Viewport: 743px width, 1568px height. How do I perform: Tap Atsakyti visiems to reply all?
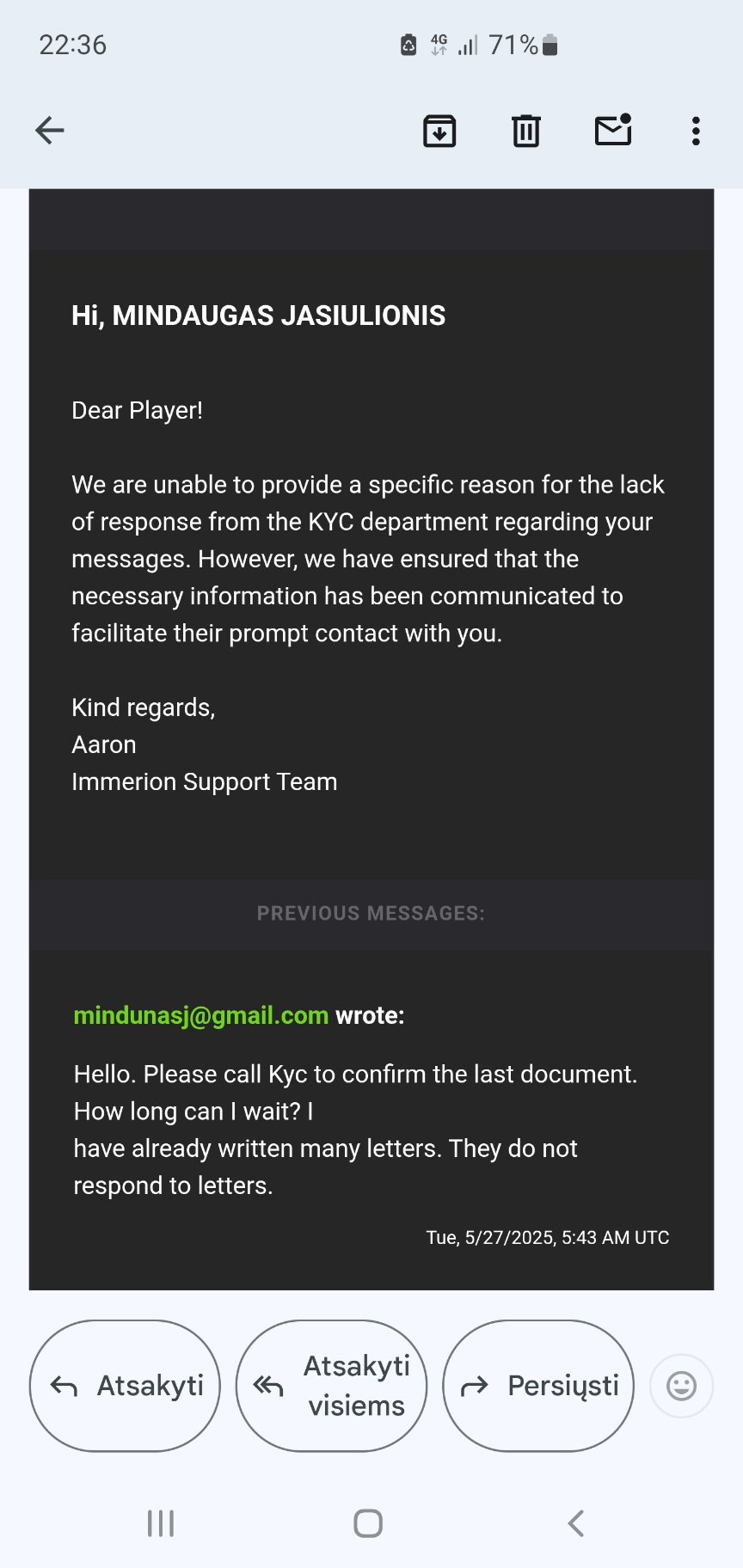[x=331, y=1386]
